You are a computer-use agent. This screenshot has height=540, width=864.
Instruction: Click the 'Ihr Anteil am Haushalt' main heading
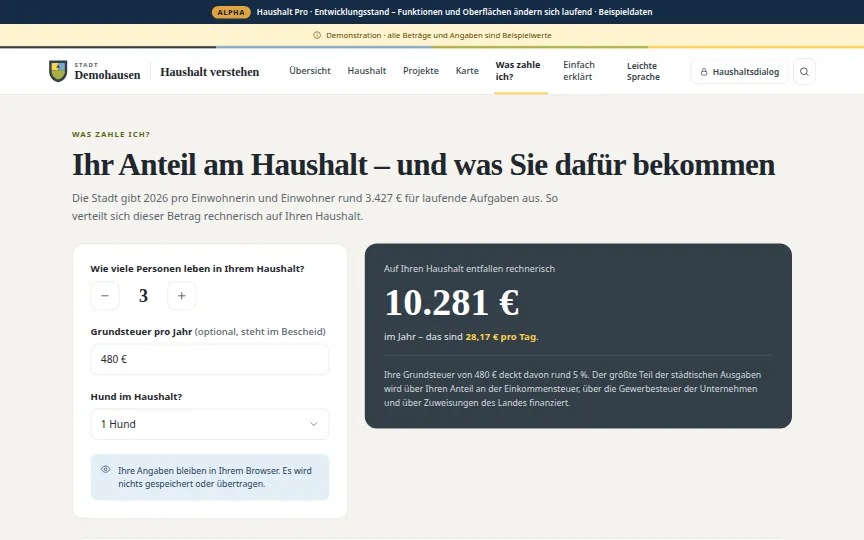click(423, 164)
